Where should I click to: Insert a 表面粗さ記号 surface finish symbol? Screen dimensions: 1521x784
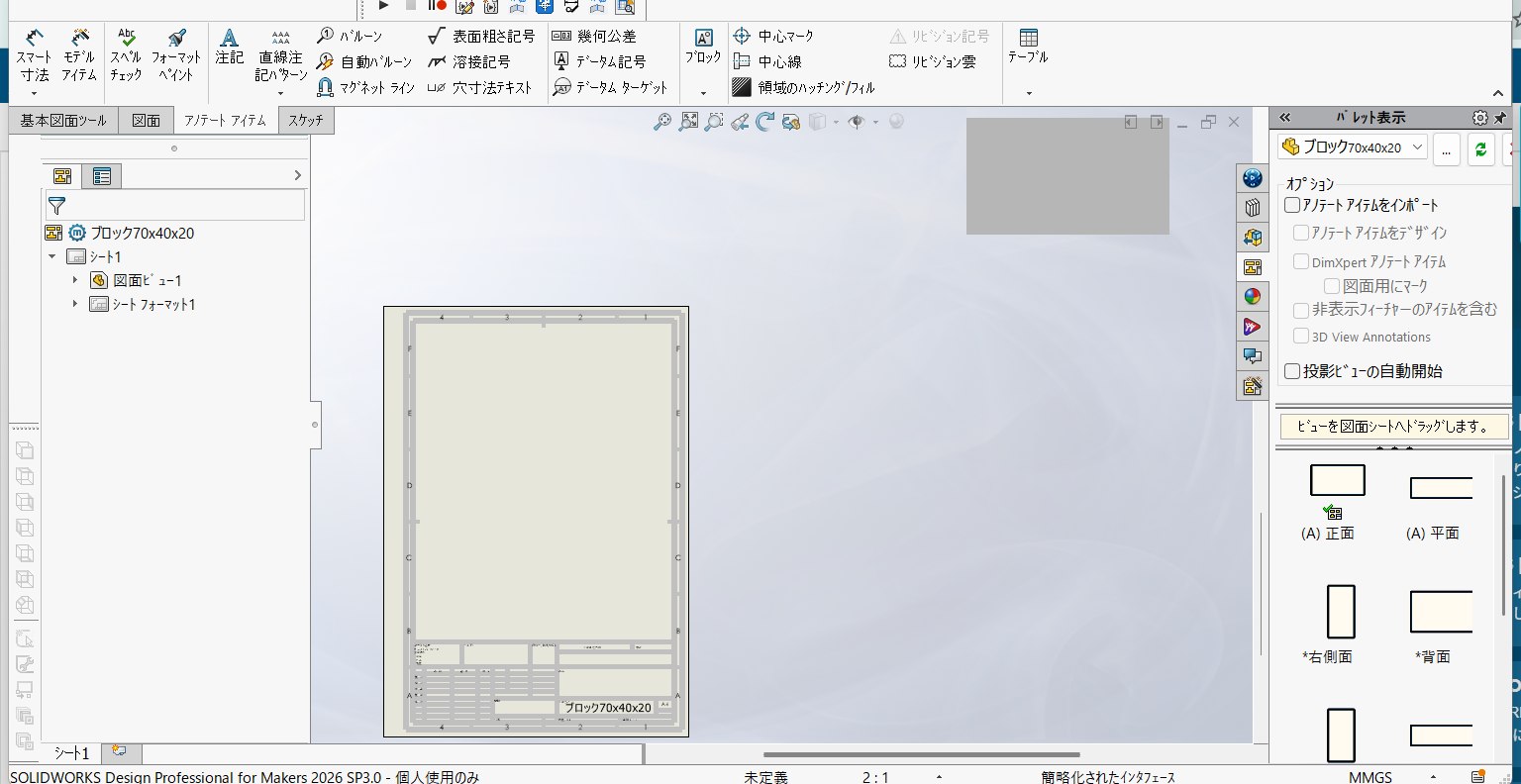[481, 36]
